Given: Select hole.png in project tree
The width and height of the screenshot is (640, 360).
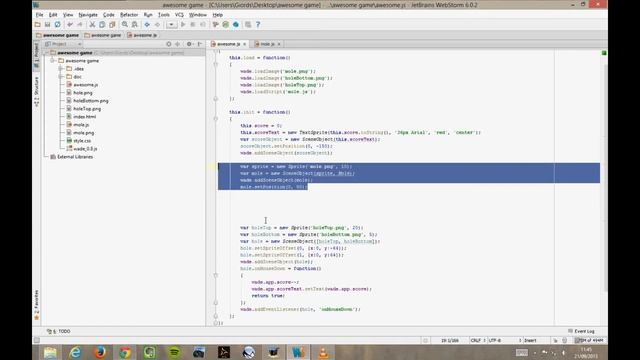Looking at the screenshot, I should 83,93.
